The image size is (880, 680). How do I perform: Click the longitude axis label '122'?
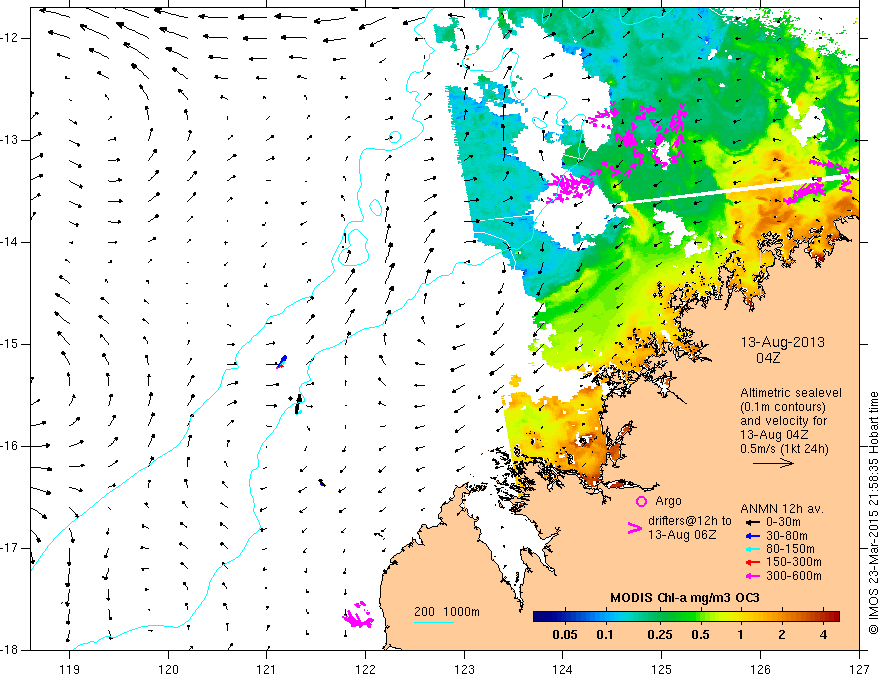365,669
